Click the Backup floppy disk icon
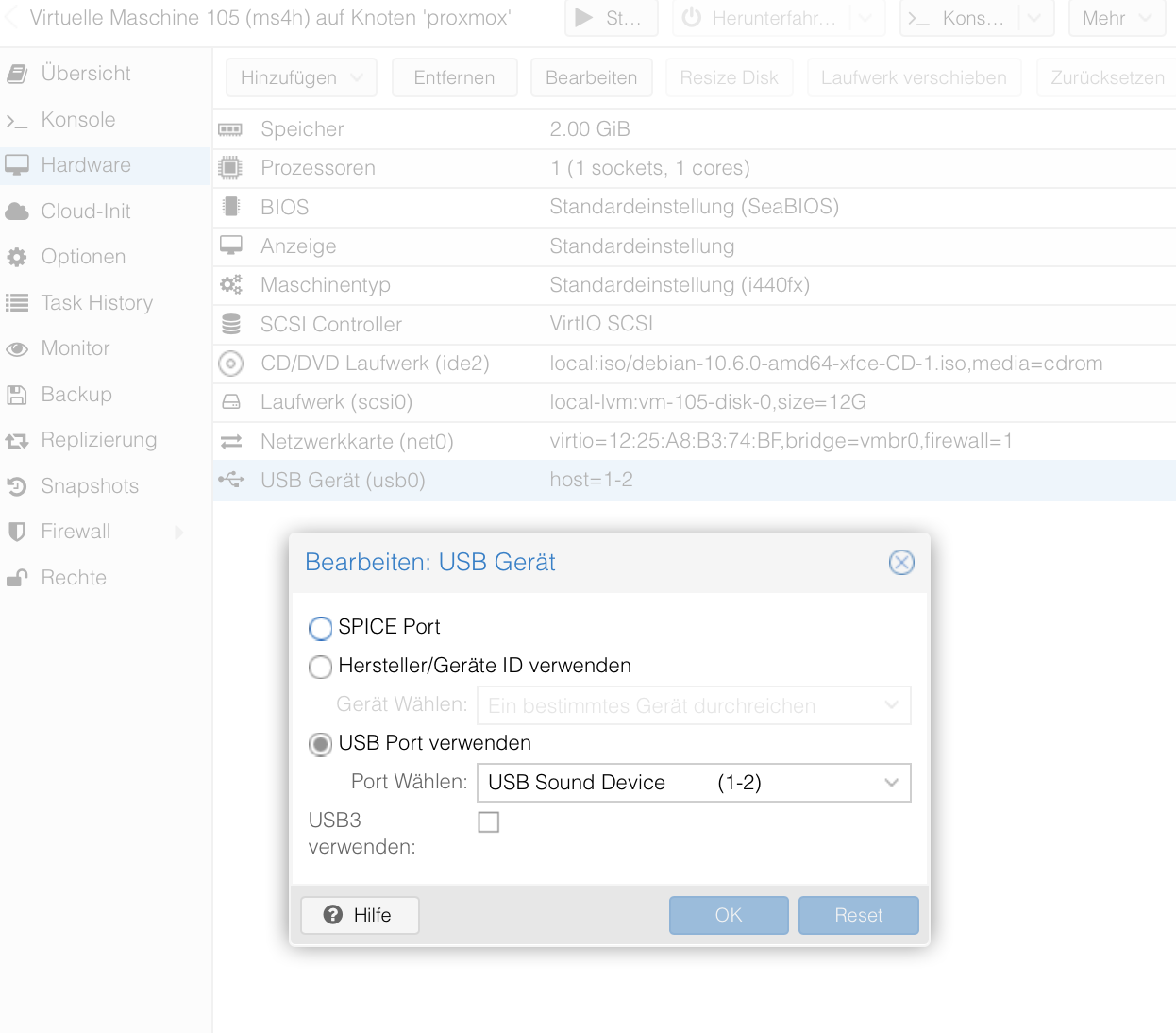1176x1033 pixels. coord(17,395)
